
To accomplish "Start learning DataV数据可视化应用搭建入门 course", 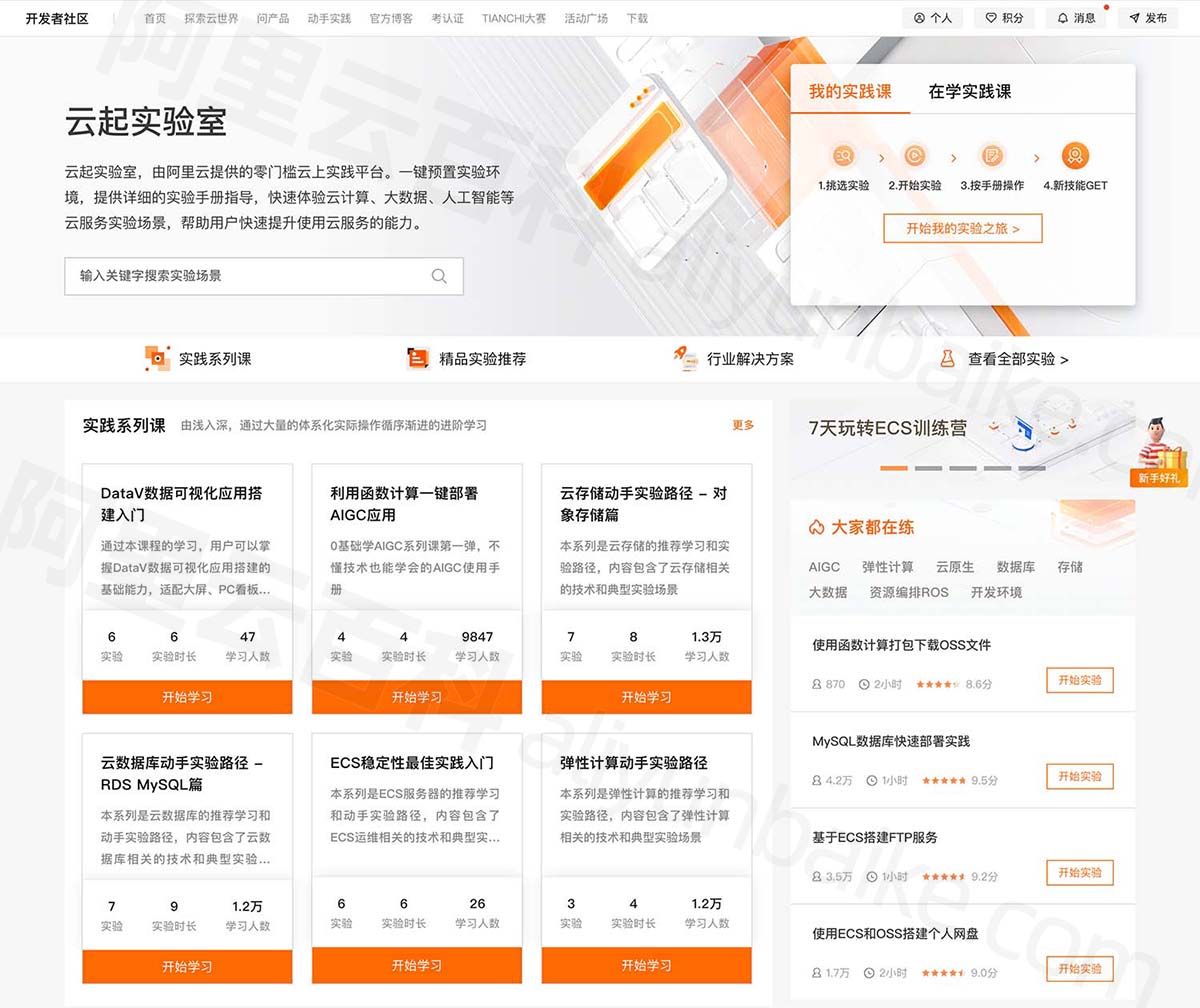I will (x=187, y=697).
